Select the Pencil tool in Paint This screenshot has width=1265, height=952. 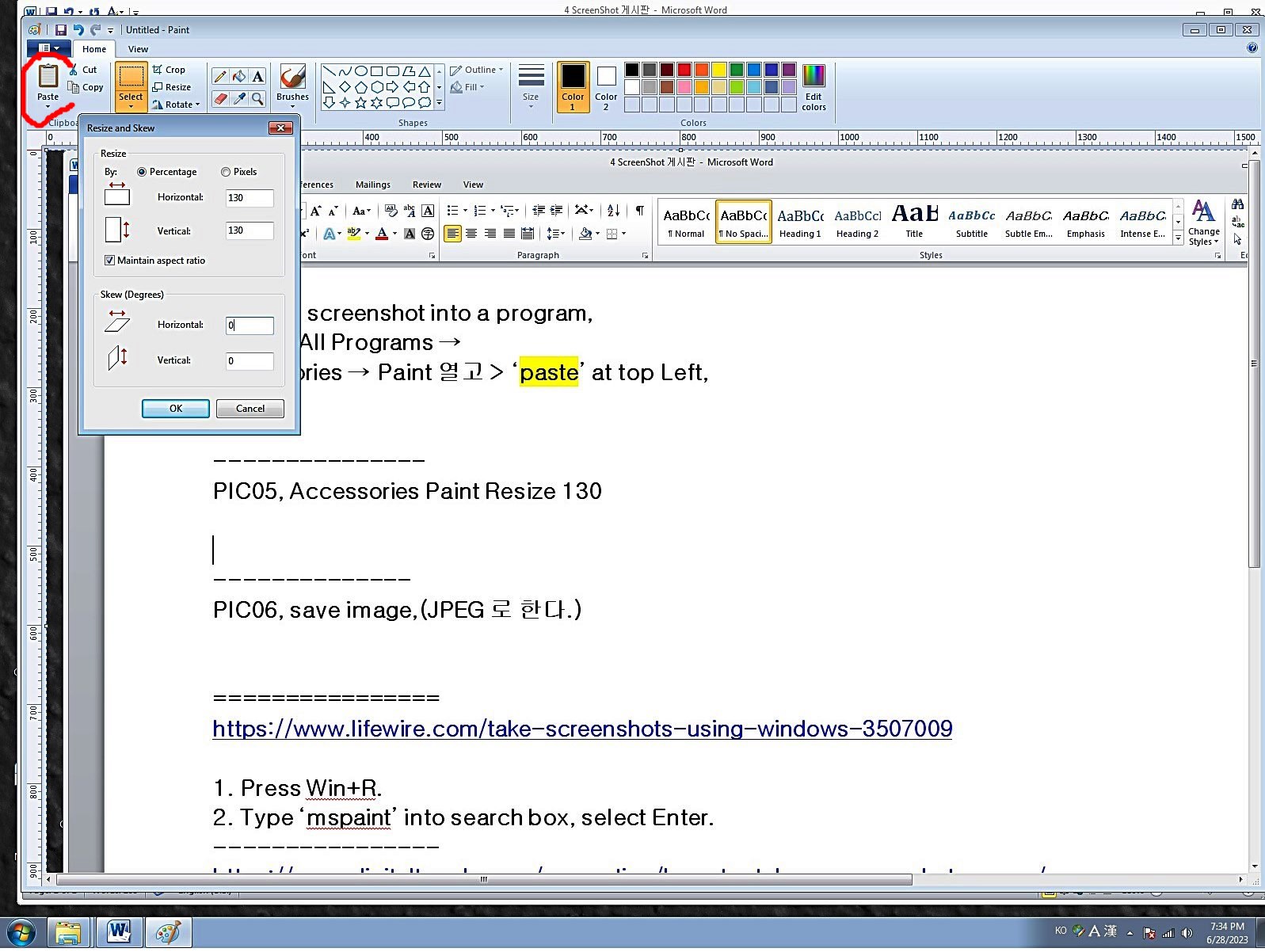pos(220,77)
